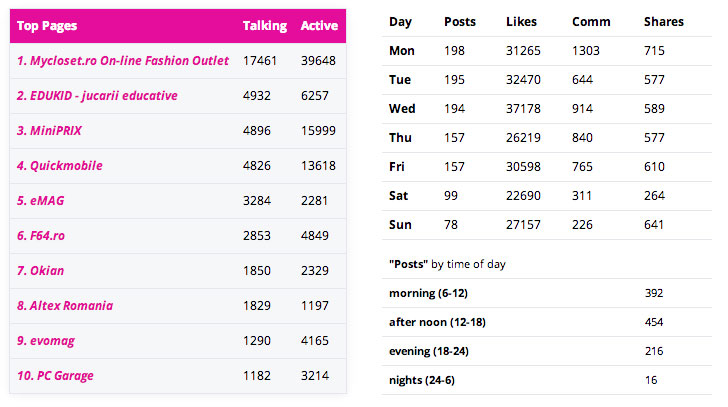Select the Mon row in day table
Image resolution: width=728 pixels, height=407 pixels.
pos(546,51)
